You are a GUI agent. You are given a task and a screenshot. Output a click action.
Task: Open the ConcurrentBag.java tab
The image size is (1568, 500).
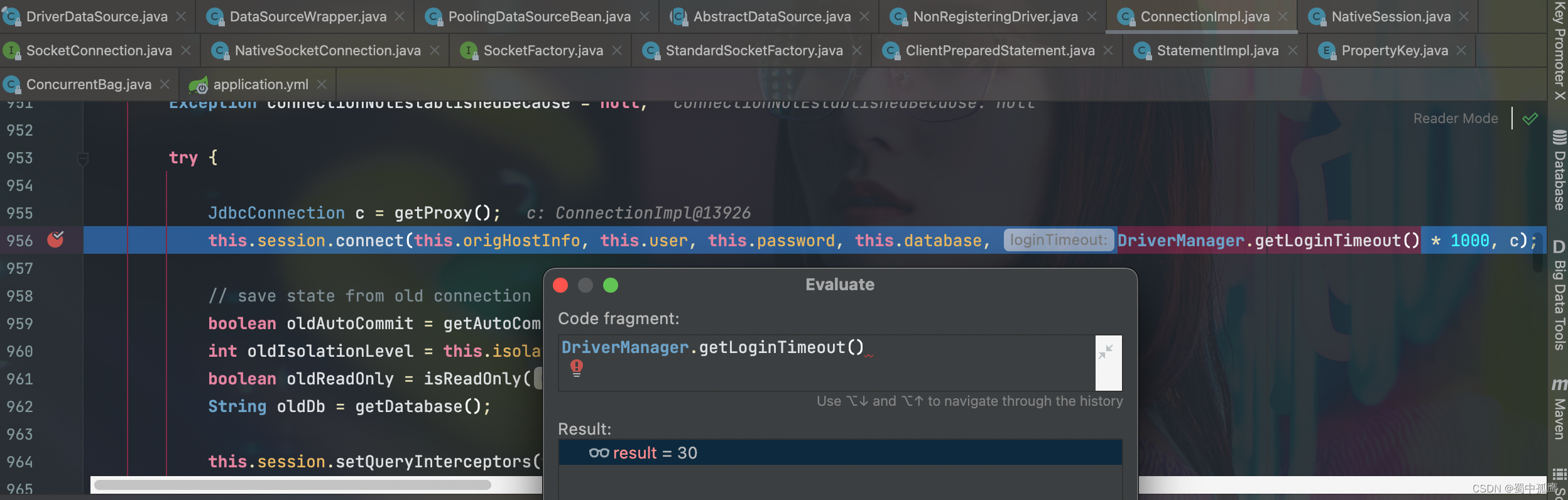coord(89,84)
